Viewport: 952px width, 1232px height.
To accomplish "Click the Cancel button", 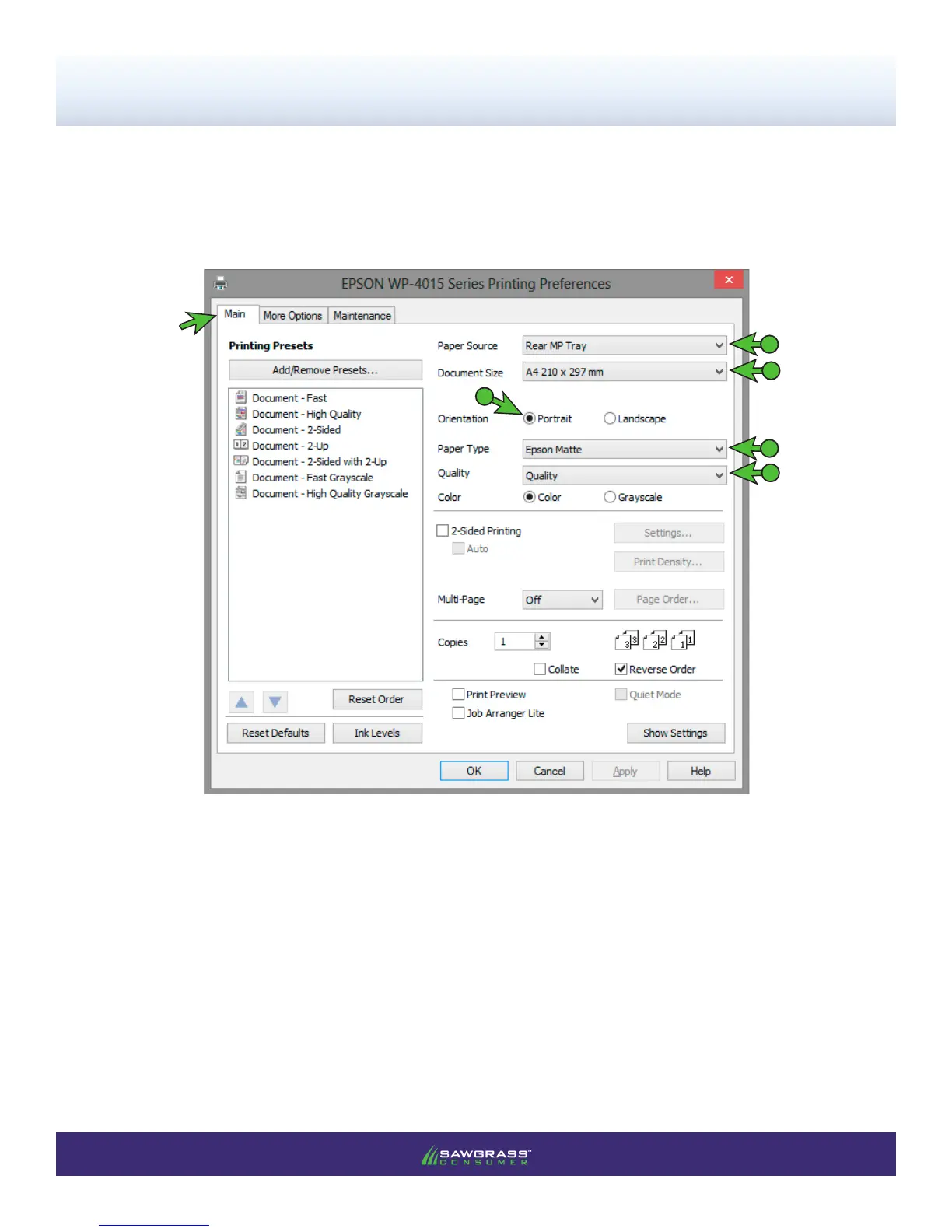I will pyautogui.click(x=549, y=771).
